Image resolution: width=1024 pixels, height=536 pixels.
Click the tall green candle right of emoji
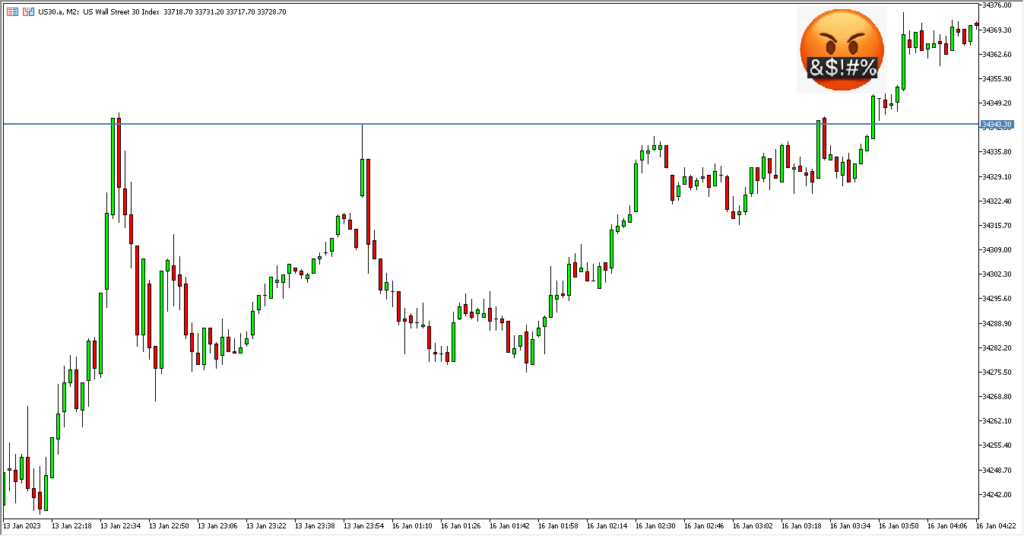[x=905, y=61]
